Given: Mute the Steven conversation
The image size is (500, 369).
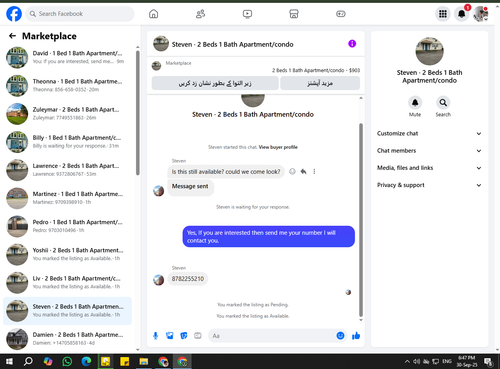Looking at the screenshot, I should click(x=415, y=103).
